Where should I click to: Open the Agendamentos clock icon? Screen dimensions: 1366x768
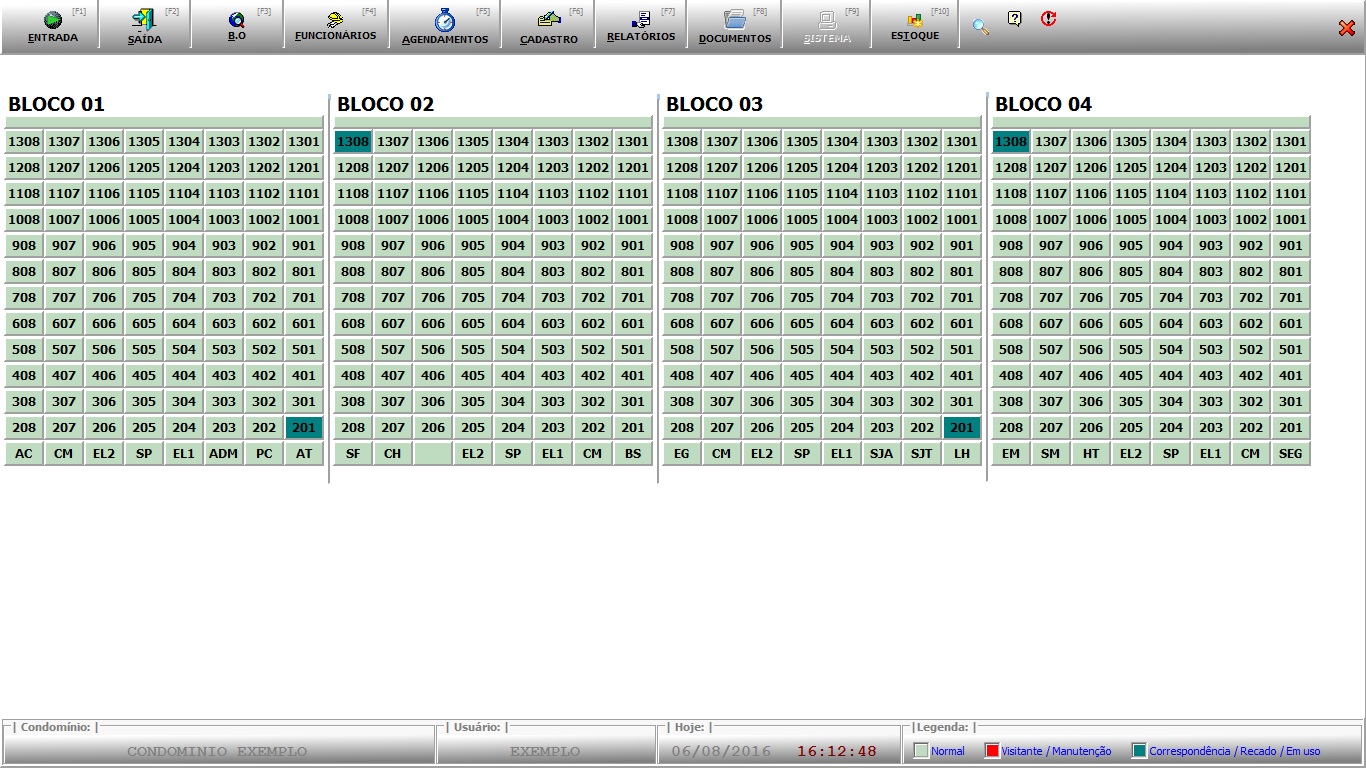click(x=445, y=26)
